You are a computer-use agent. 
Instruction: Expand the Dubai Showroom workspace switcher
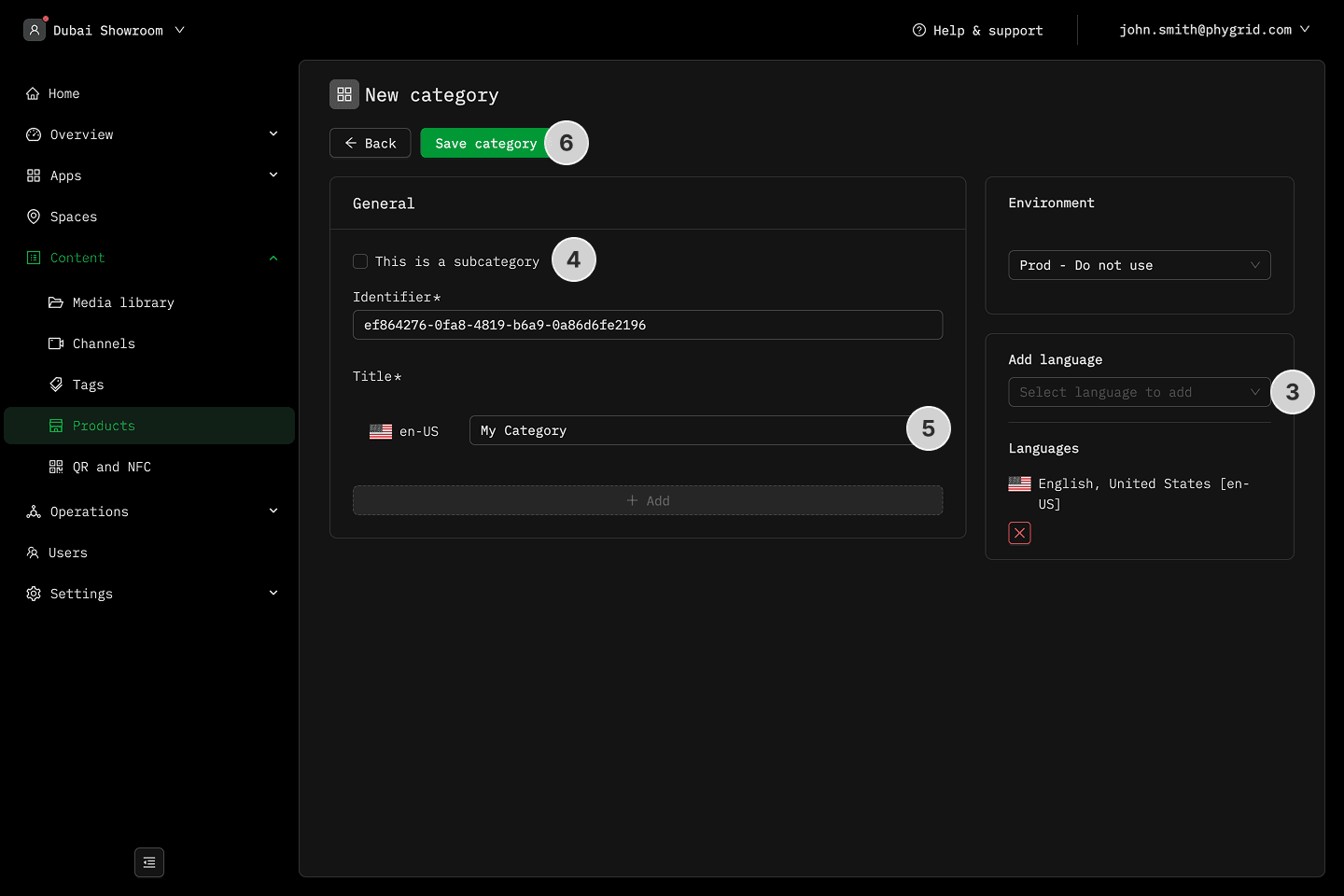click(107, 30)
